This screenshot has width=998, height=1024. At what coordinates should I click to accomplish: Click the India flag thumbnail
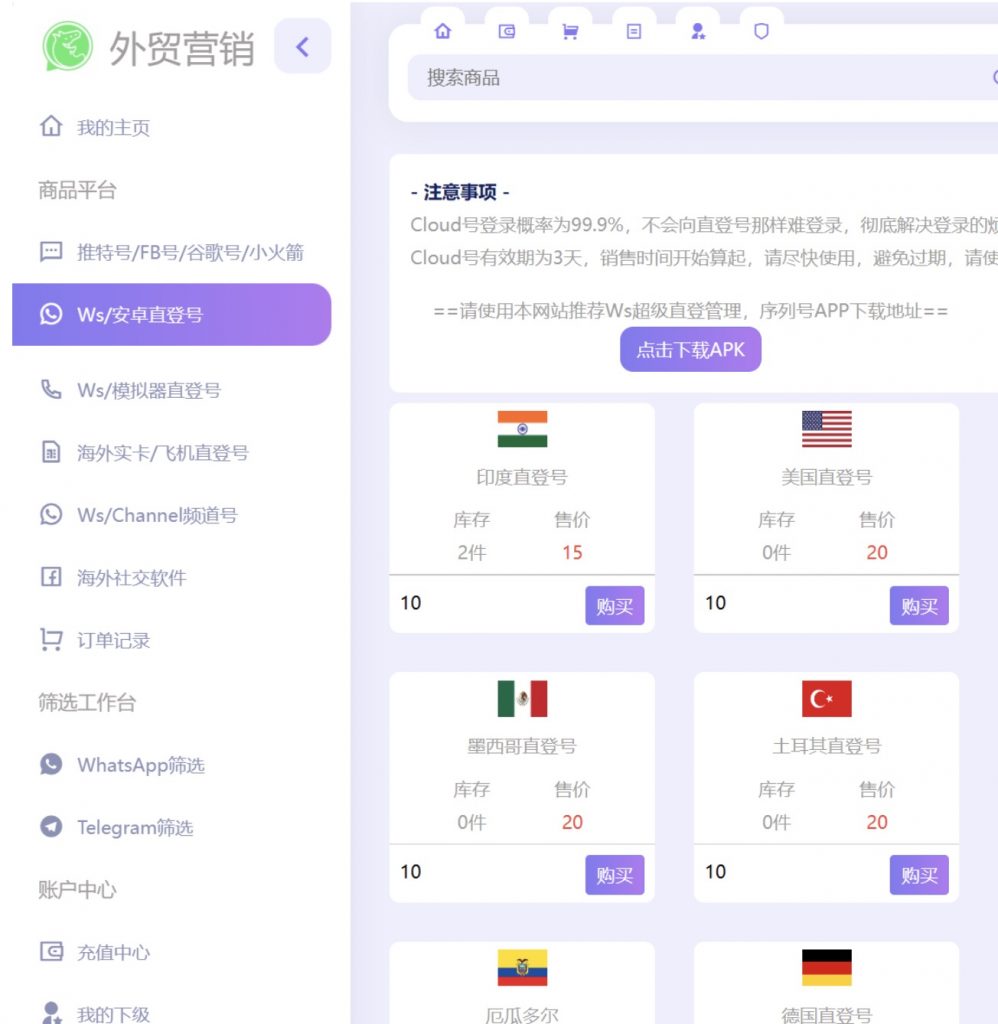pos(522,429)
